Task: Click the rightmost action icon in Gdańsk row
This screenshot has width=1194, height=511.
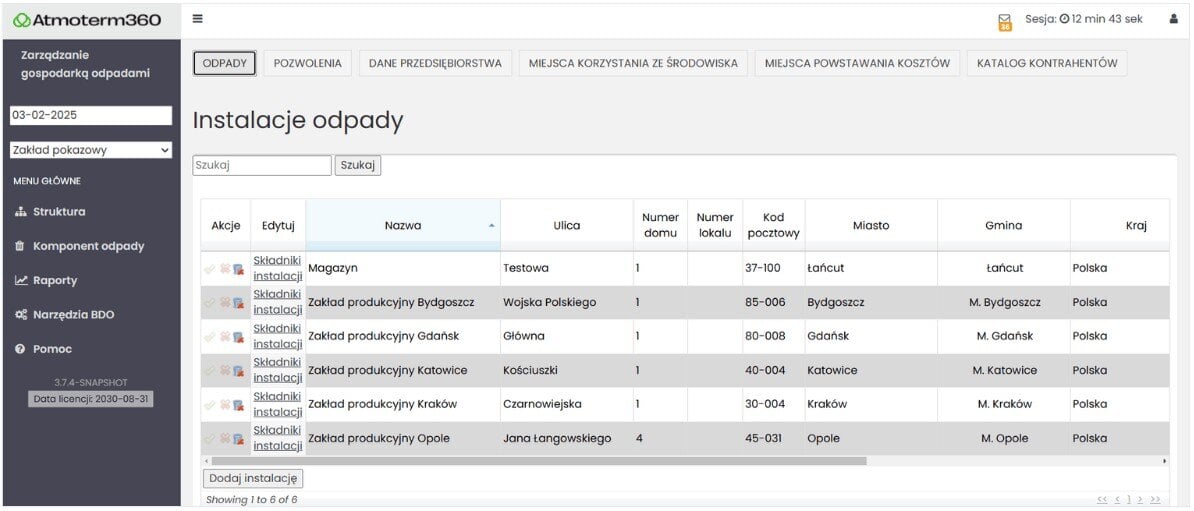Action: [239, 337]
